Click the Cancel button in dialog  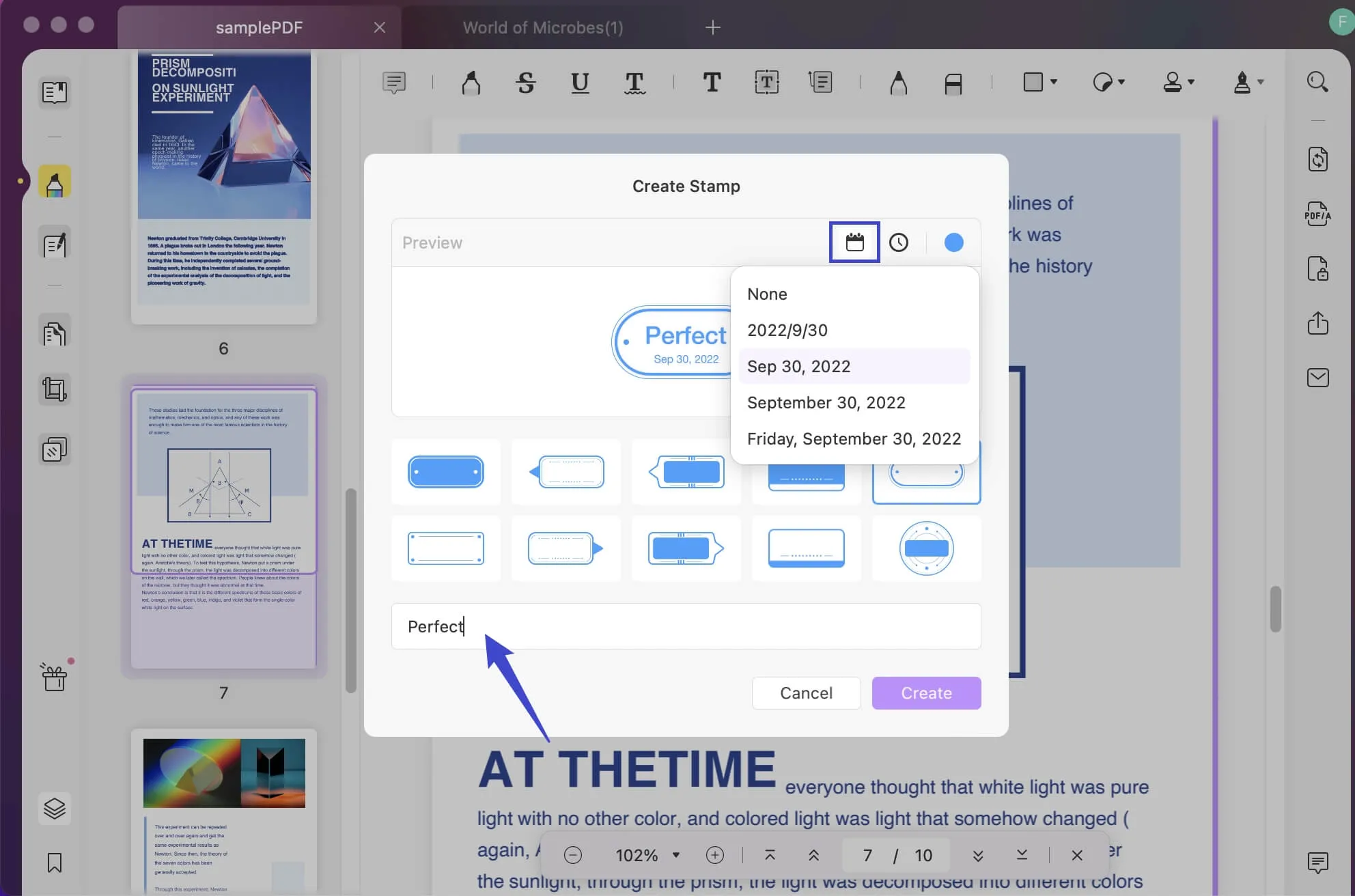click(x=806, y=692)
